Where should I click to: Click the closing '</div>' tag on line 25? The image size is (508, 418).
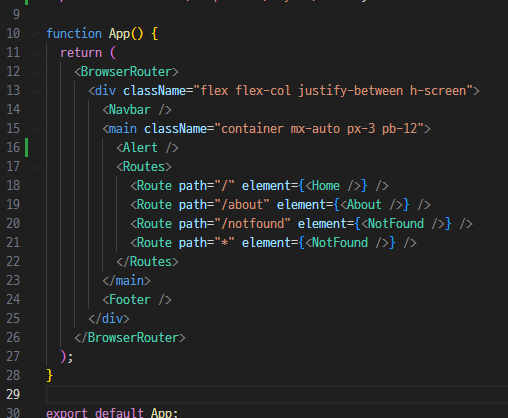click(109, 319)
